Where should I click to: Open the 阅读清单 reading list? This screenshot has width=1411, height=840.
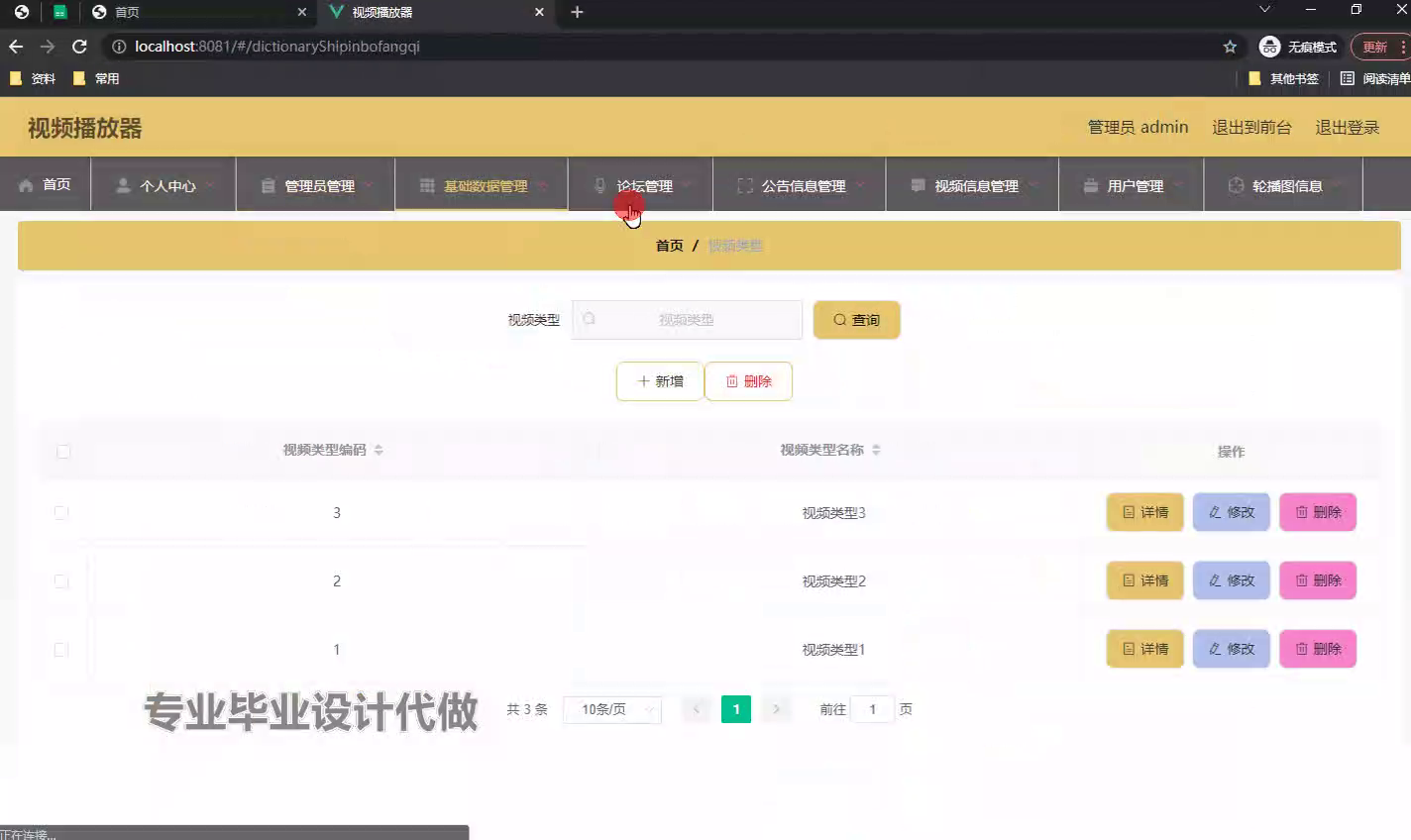coord(1375,78)
